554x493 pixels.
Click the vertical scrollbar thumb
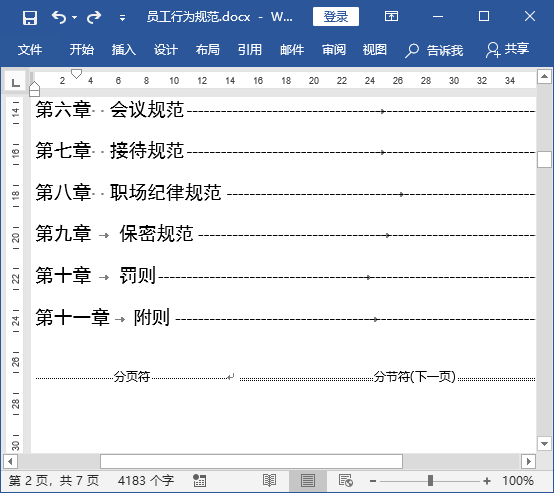pyautogui.click(x=544, y=159)
